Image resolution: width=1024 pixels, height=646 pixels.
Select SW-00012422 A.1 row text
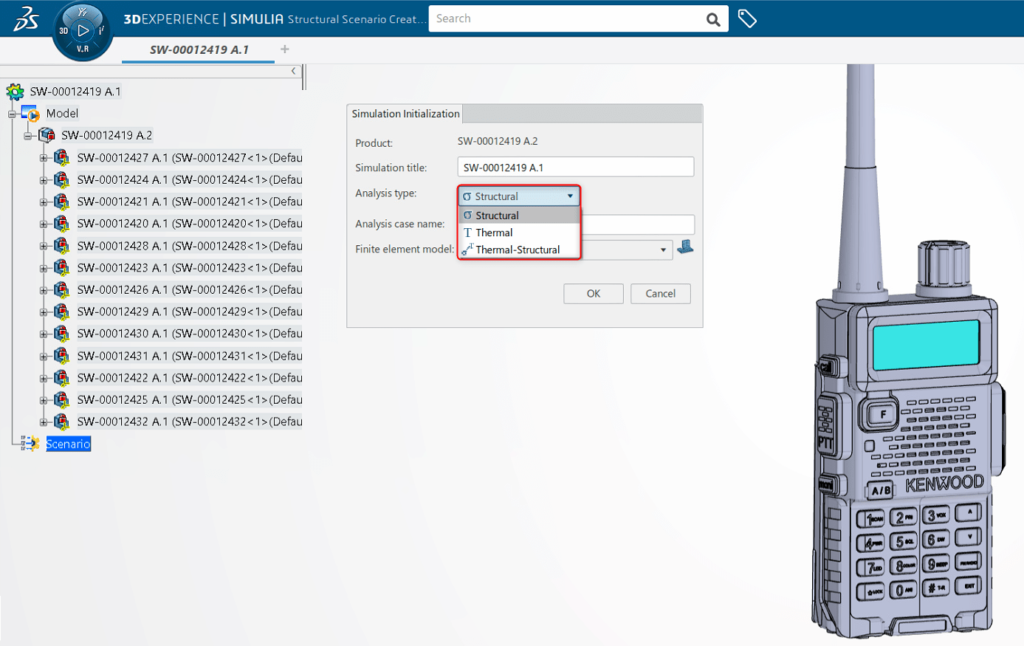click(189, 378)
